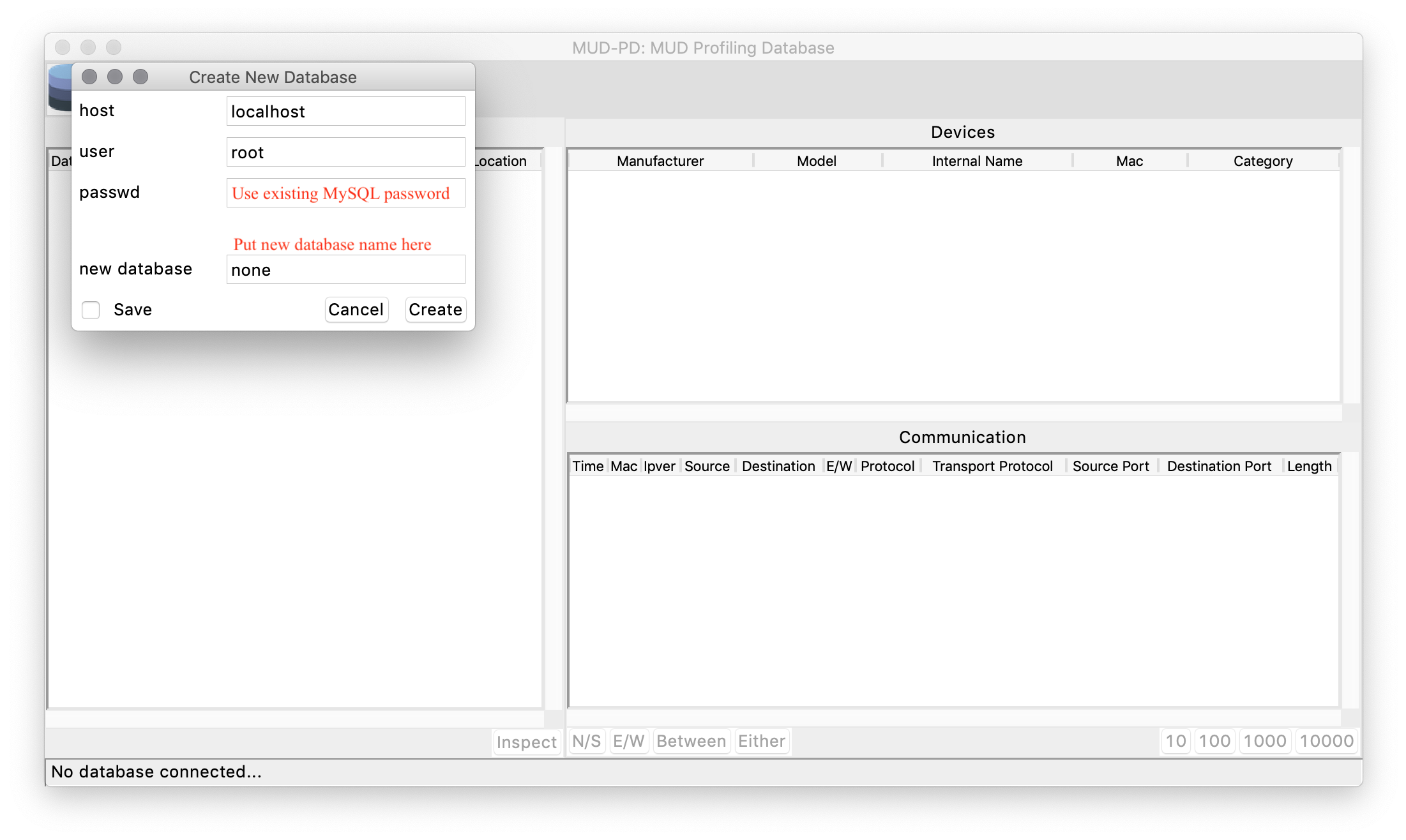
Task: Sort communication by Transport Protocol header
Action: coord(992,467)
